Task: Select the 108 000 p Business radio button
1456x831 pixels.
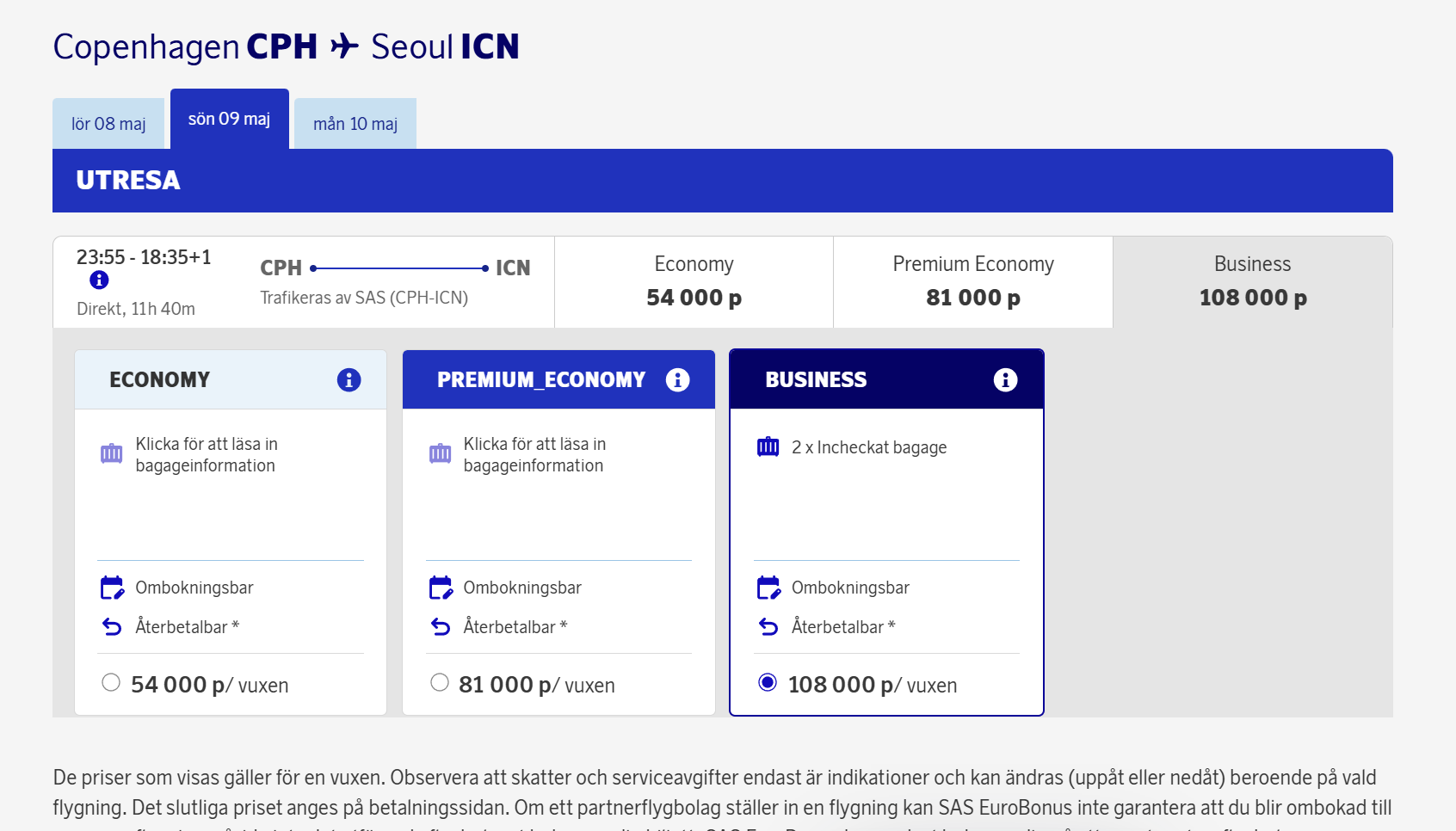Action: pos(768,682)
